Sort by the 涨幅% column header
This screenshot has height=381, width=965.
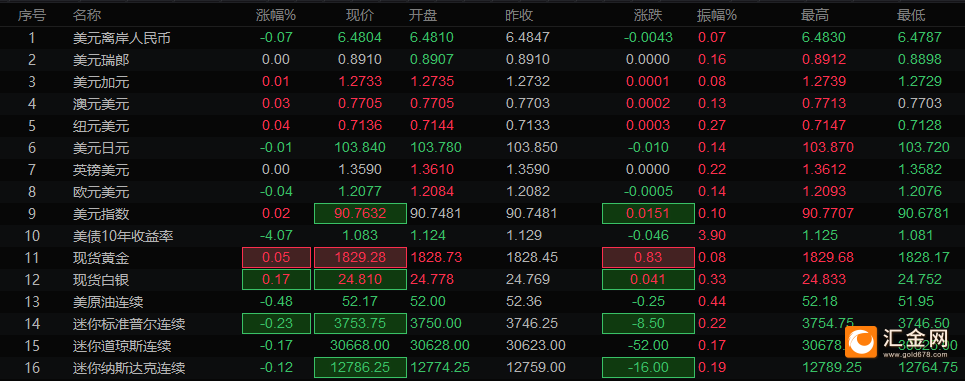coord(276,15)
